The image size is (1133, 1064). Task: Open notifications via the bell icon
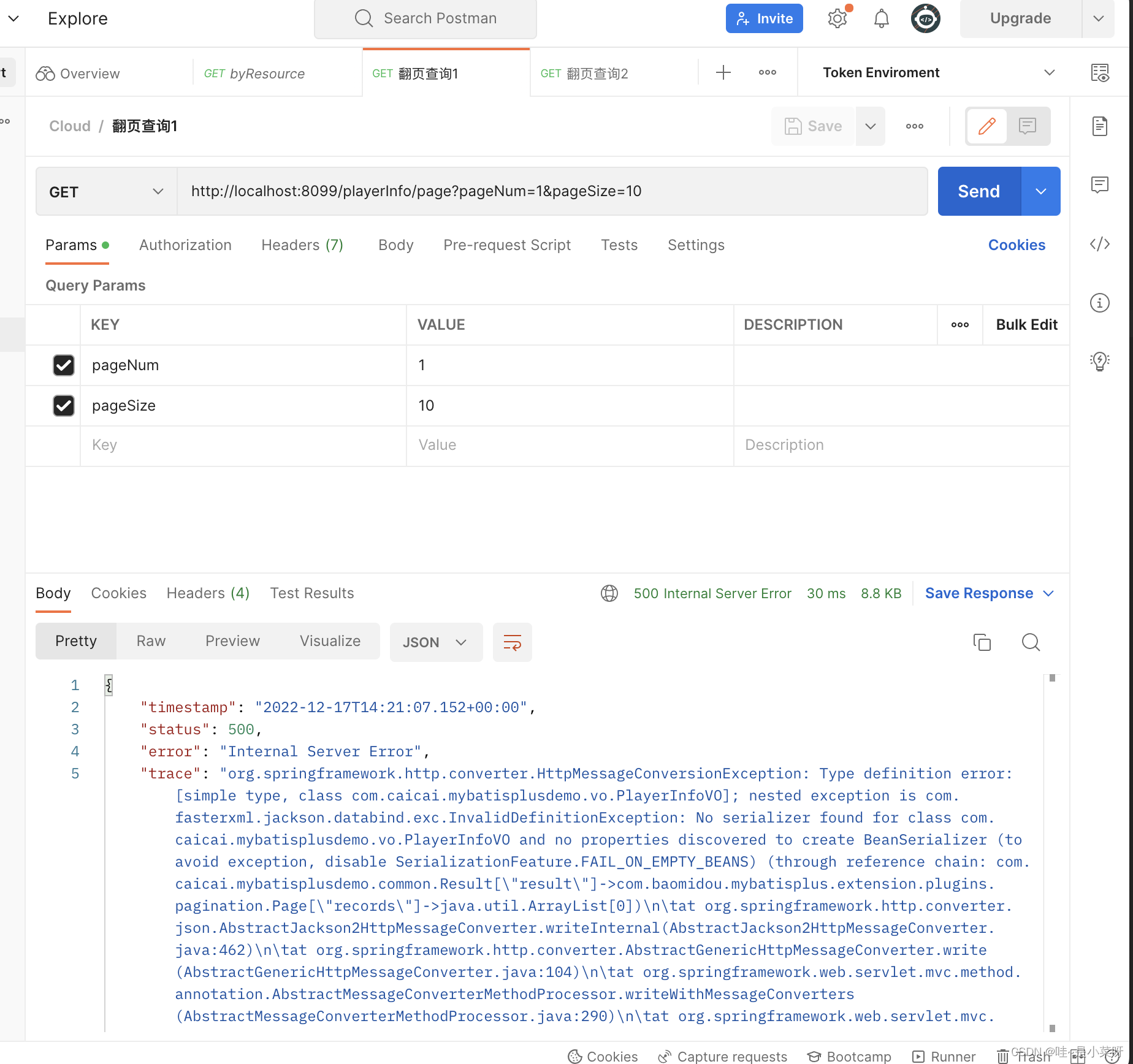click(x=880, y=18)
